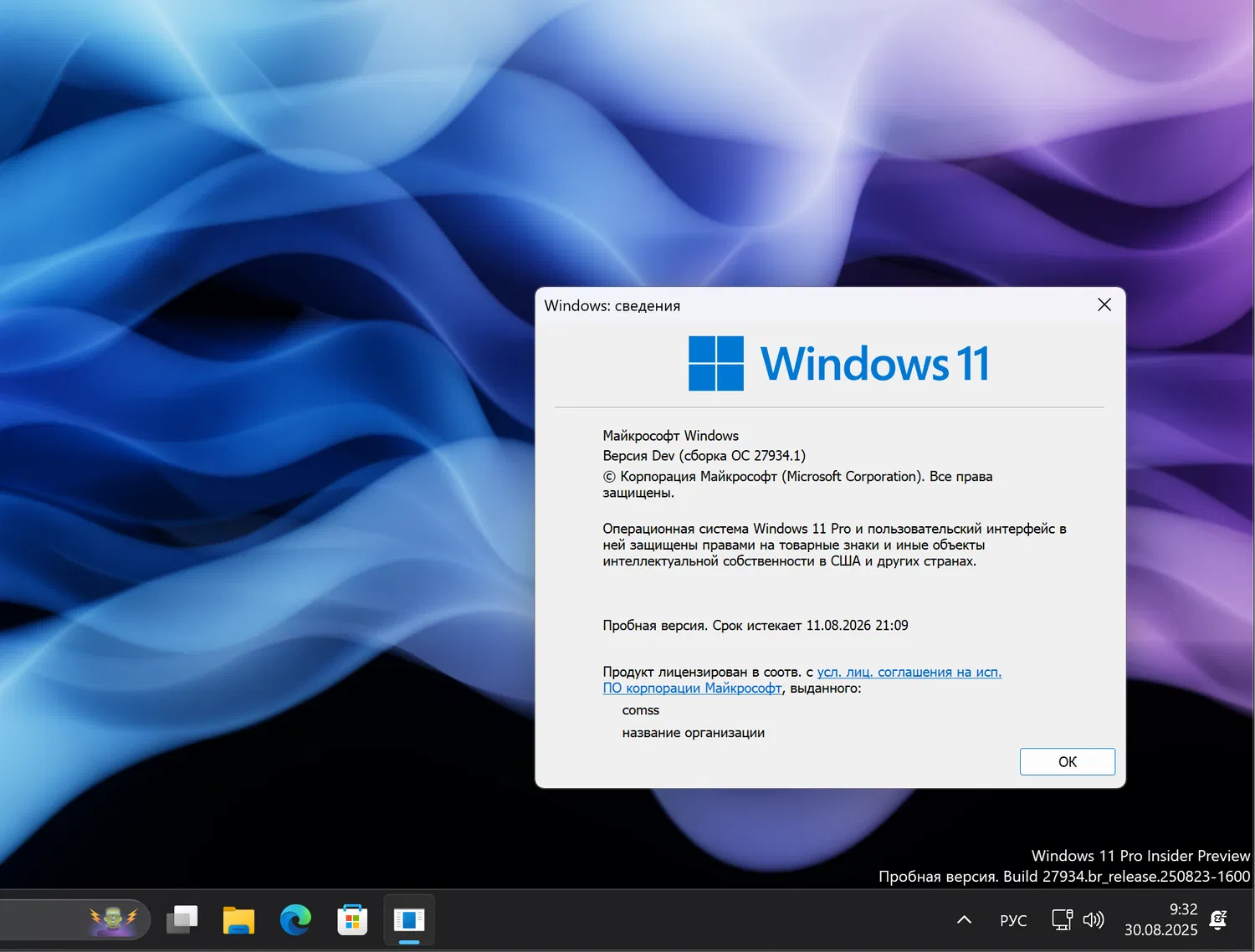Open Task View from the taskbar
1255x952 pixels.
(182, 919)
